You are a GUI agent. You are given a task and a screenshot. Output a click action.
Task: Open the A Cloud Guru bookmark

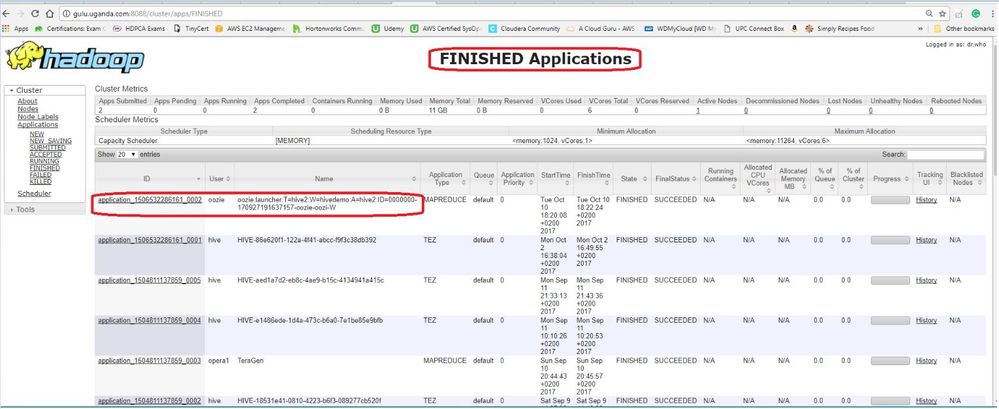(x=601, y=29)
